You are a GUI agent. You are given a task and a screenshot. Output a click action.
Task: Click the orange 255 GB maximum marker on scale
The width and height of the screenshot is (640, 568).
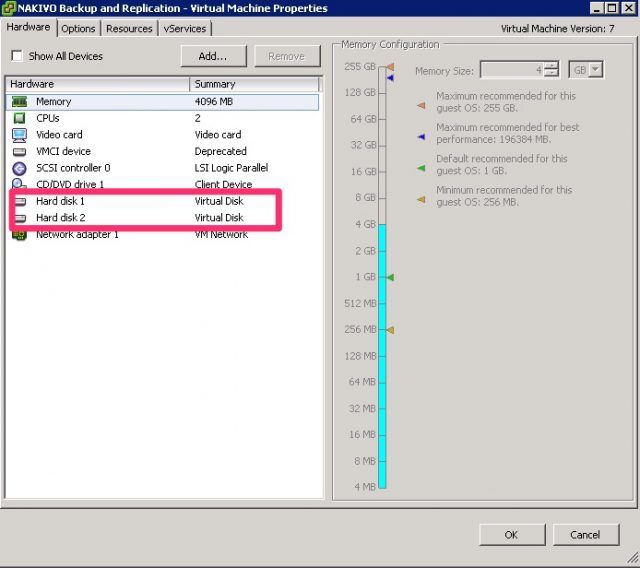pyautogui.click(x=390, y=66)
